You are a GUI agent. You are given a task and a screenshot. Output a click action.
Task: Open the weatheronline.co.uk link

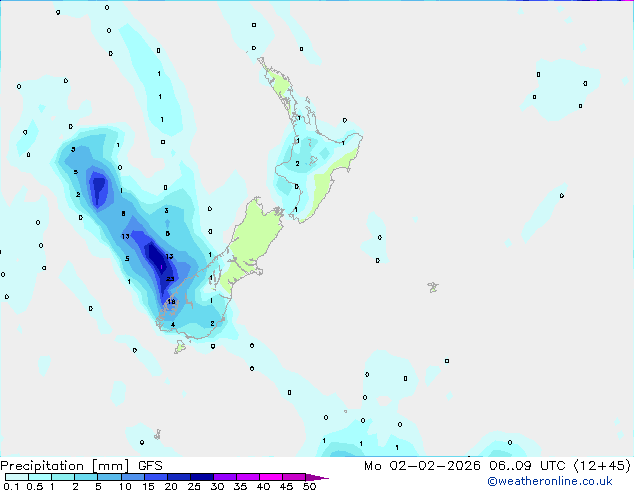tap(550, 481)
